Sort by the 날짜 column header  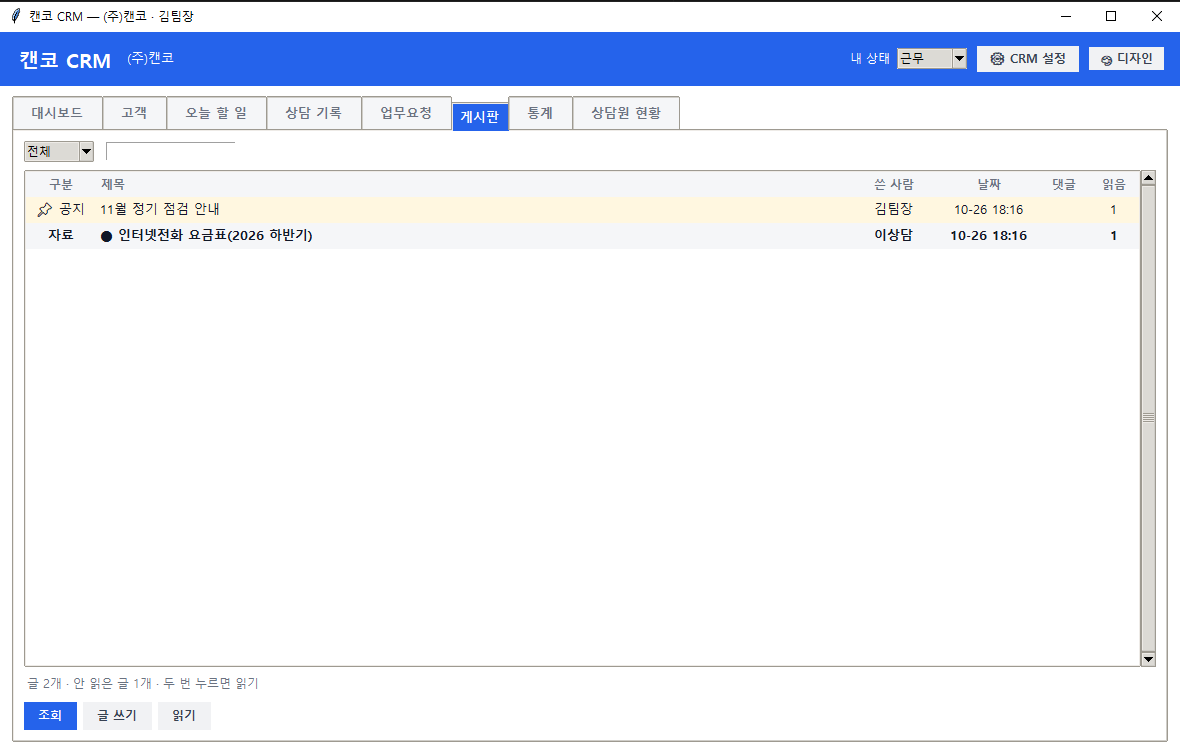pos(989,184)
